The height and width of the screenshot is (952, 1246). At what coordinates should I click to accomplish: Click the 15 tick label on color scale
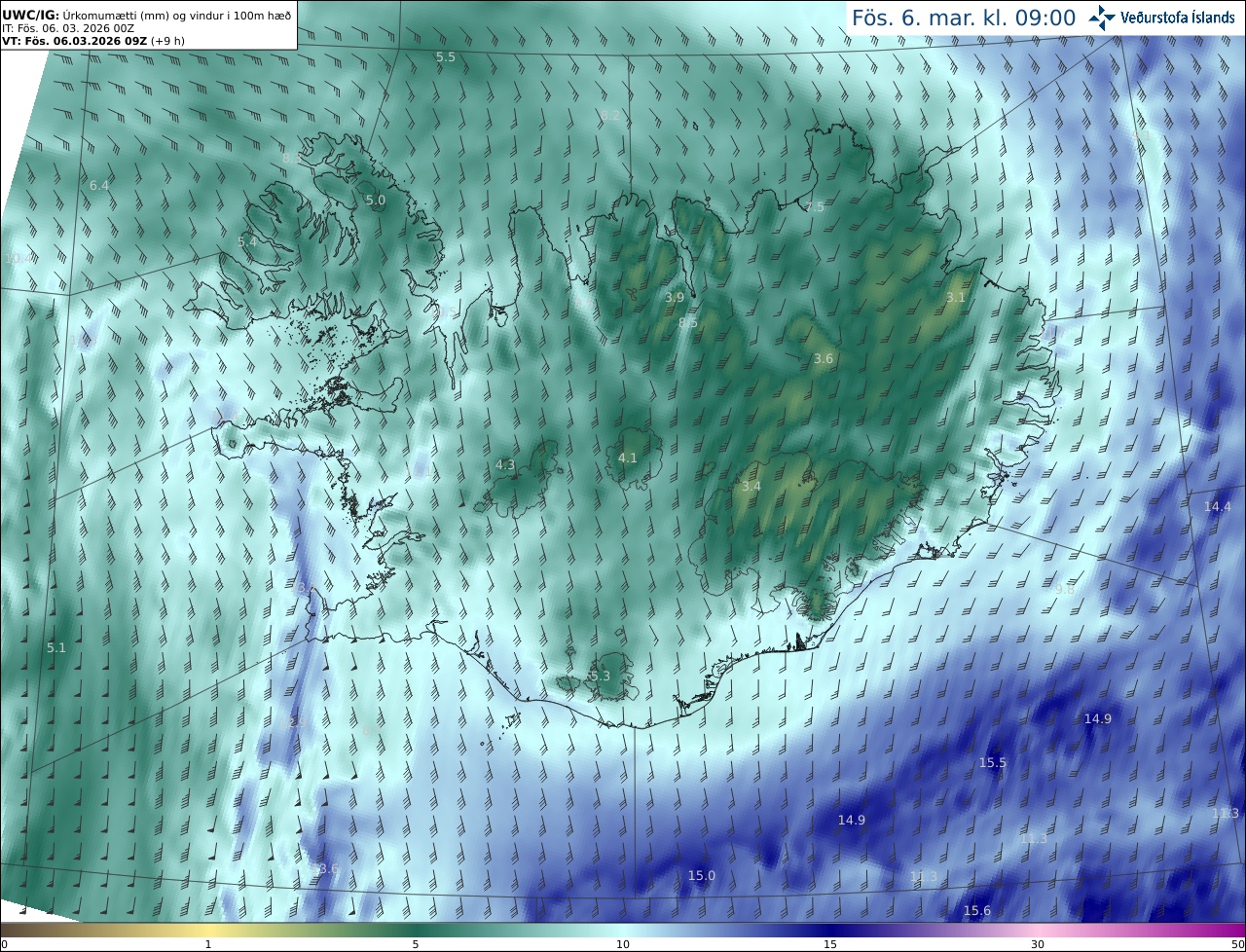coord(830,944)
